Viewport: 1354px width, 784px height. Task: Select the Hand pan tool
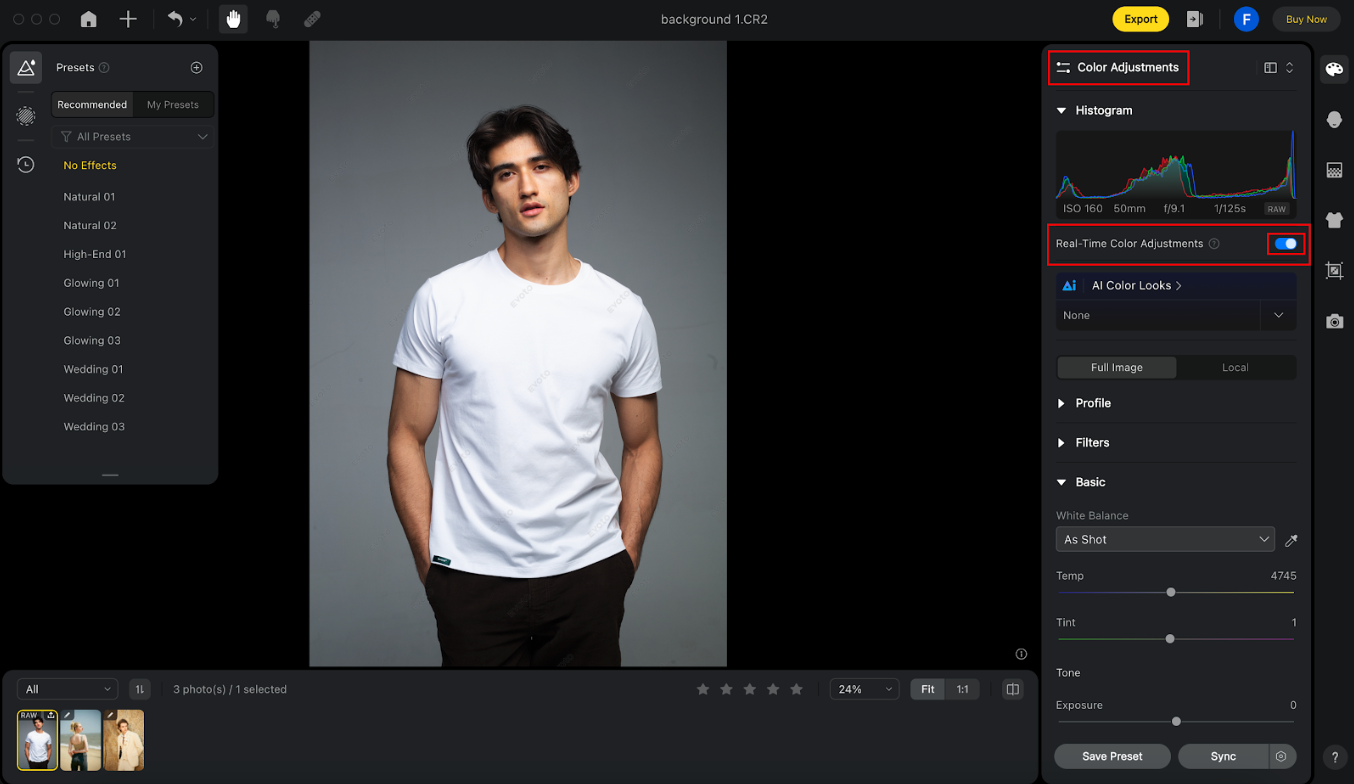tap(233, 19)
